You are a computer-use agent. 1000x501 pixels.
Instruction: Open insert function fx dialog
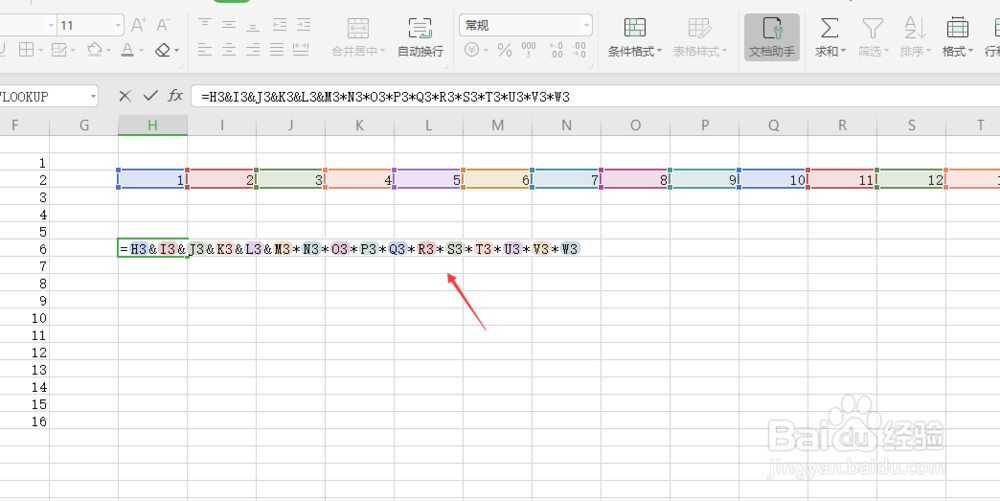175,96
